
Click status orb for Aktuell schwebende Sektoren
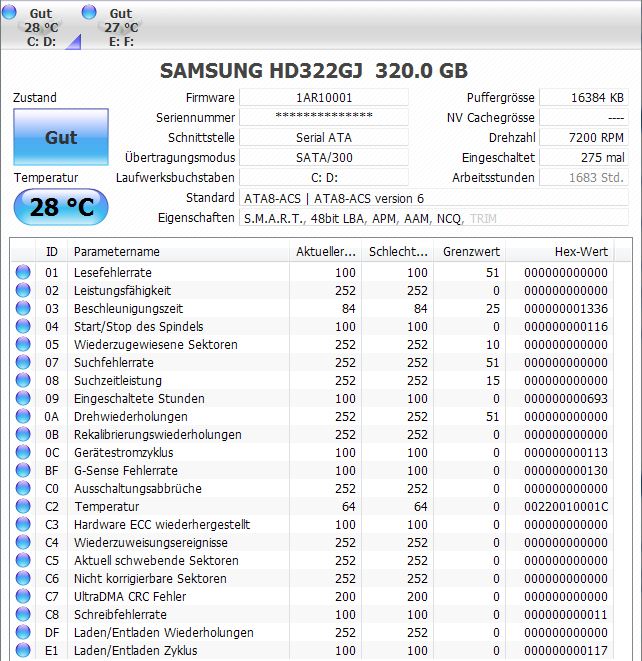coord(23,560)
